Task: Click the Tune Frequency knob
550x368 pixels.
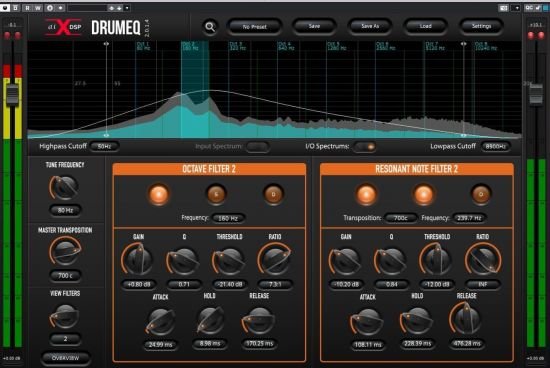Action: coord(65,187)
